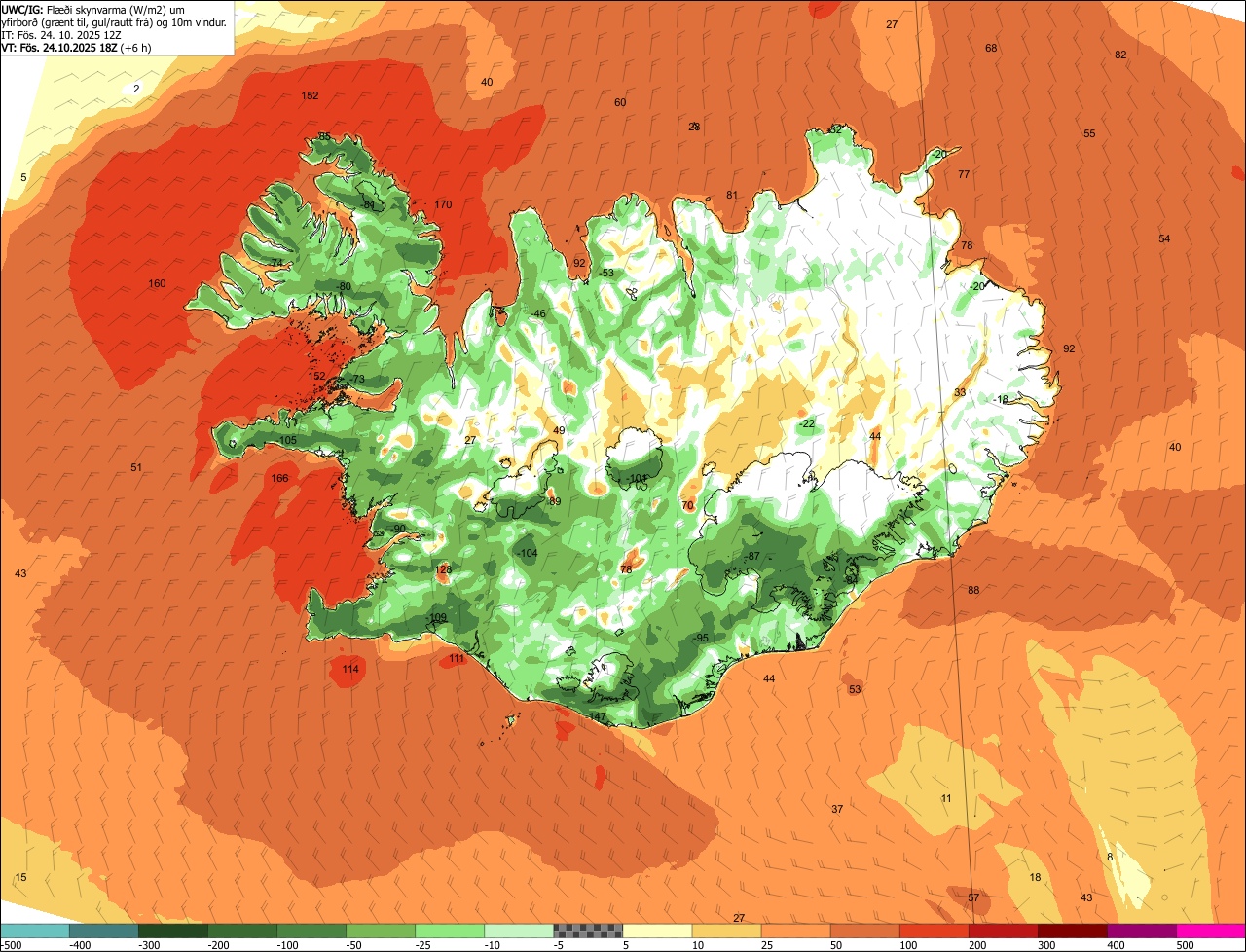1246x952 pixels.
Task: Click the map value '114'
Action: point(350,669)
